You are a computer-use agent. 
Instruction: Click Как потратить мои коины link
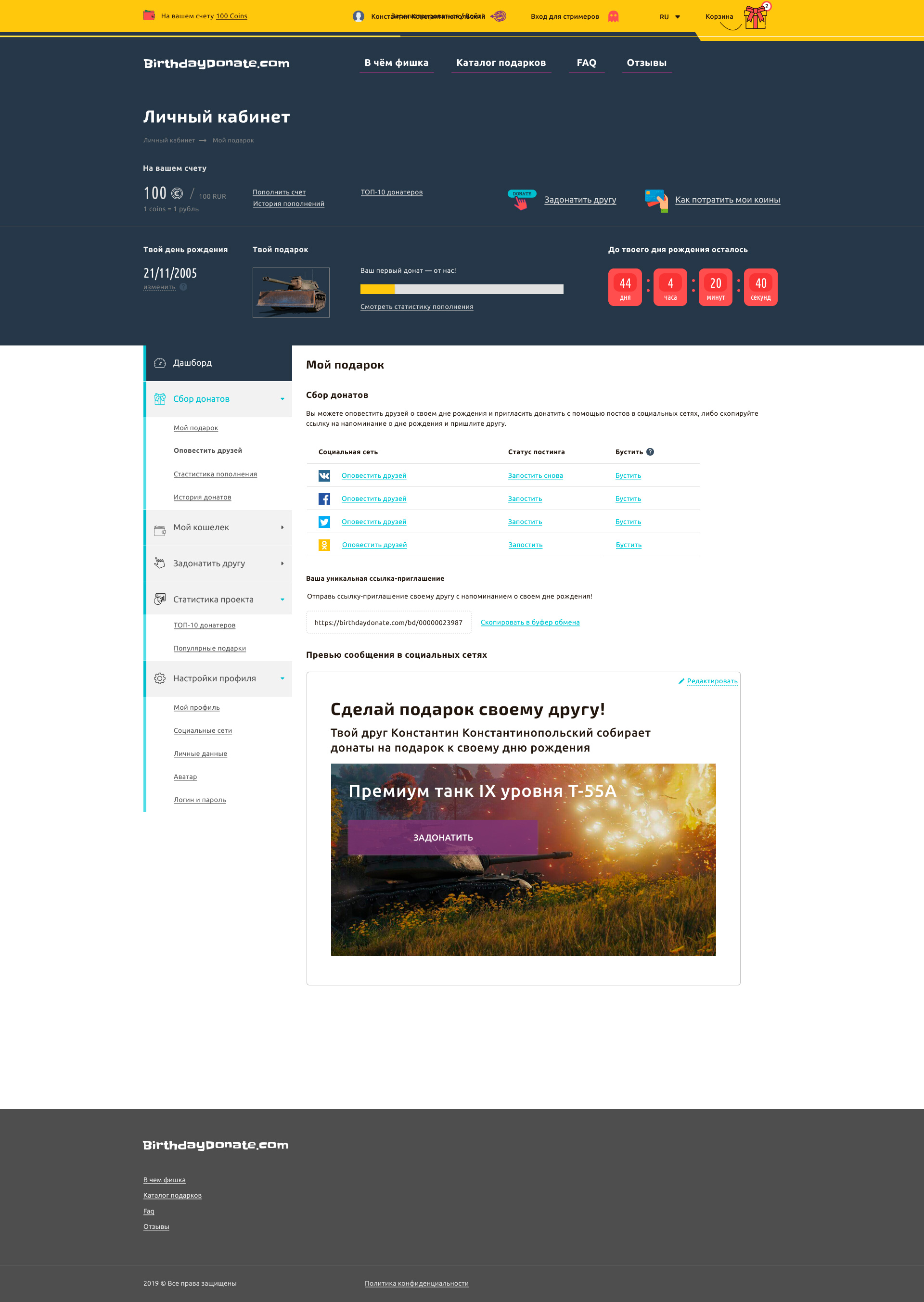tap(727, 200)
